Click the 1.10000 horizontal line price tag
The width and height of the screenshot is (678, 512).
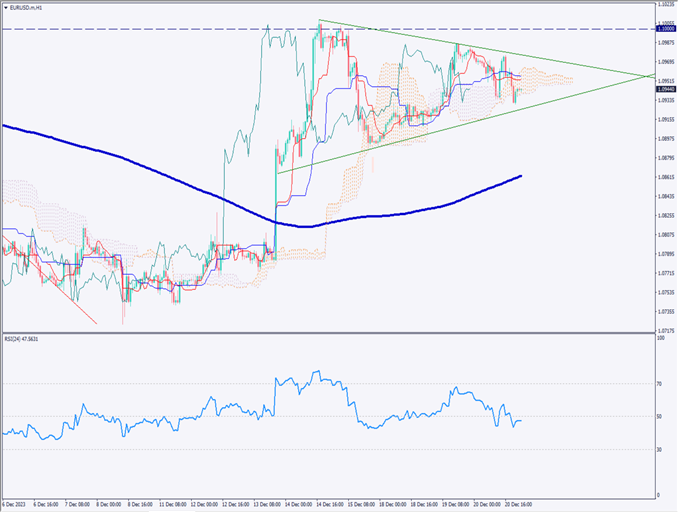tap(665, 30)
